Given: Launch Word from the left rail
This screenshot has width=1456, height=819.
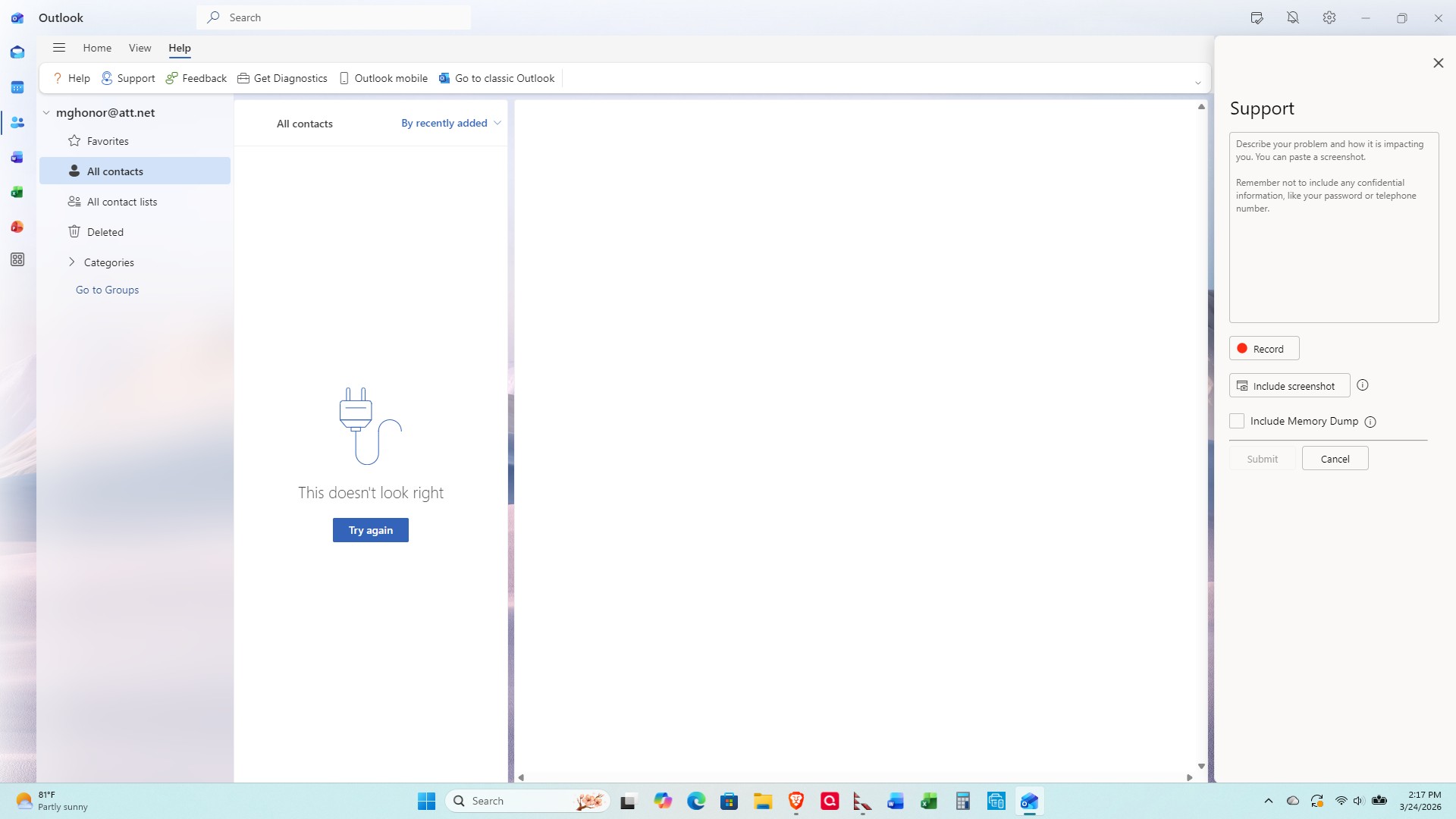Looking at the screenshot, I should click(17, 157).
